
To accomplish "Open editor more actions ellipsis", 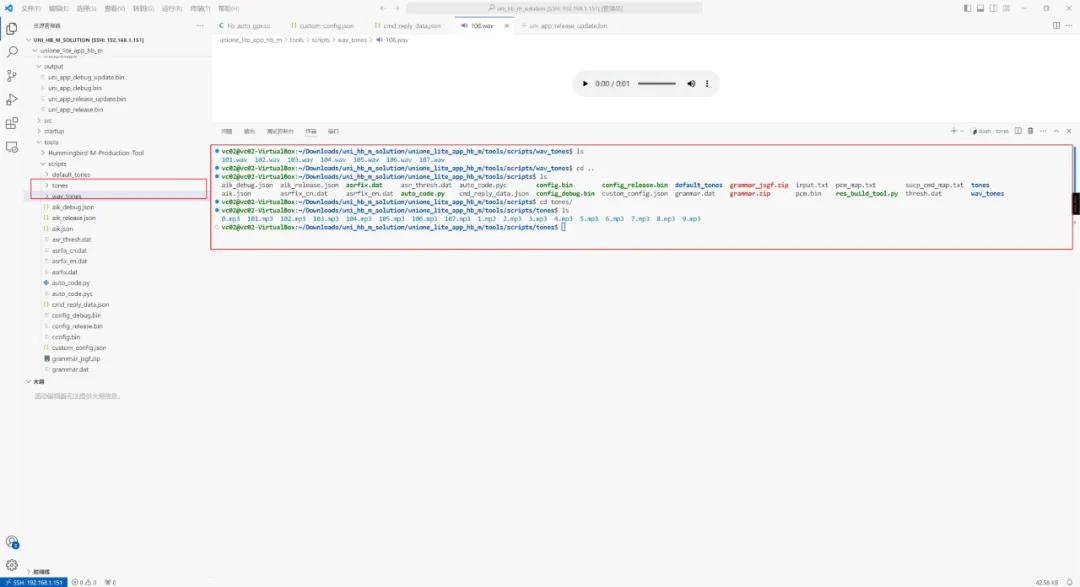I will pyautogui.click(x=1069, y=25).
